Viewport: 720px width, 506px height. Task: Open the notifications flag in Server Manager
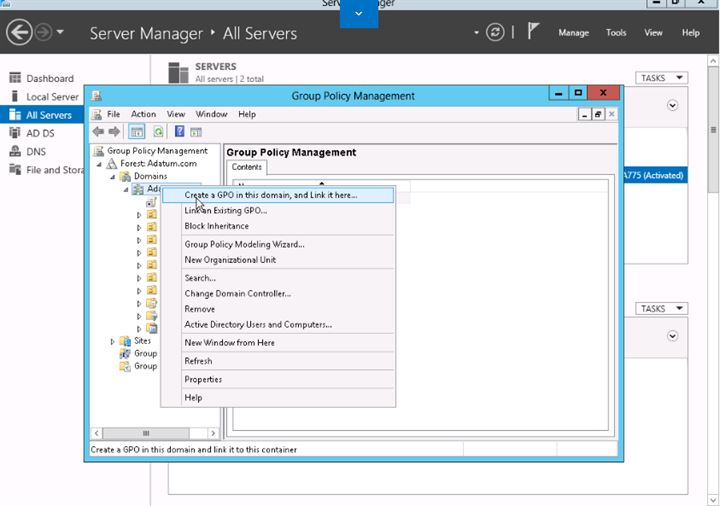click(534, 32)
